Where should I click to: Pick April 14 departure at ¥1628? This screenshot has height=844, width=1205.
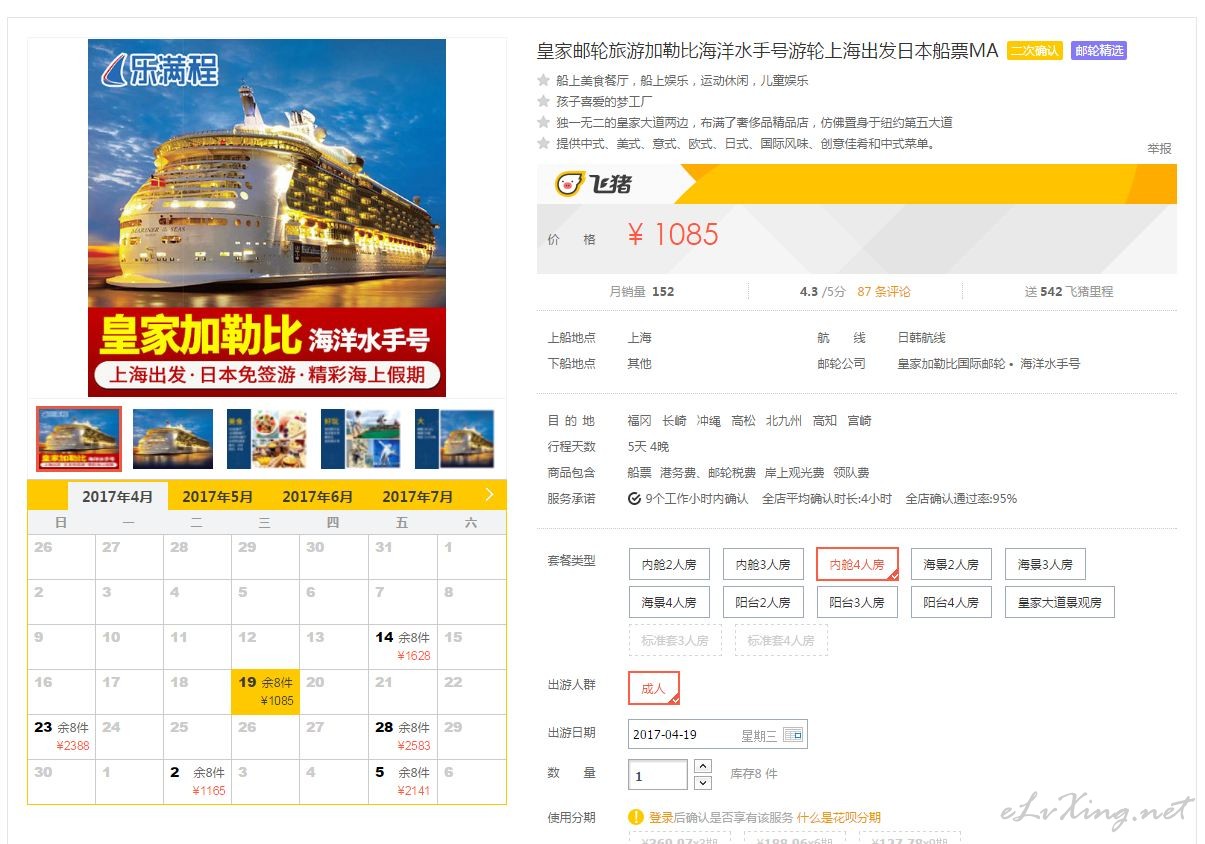pos(403,646)
